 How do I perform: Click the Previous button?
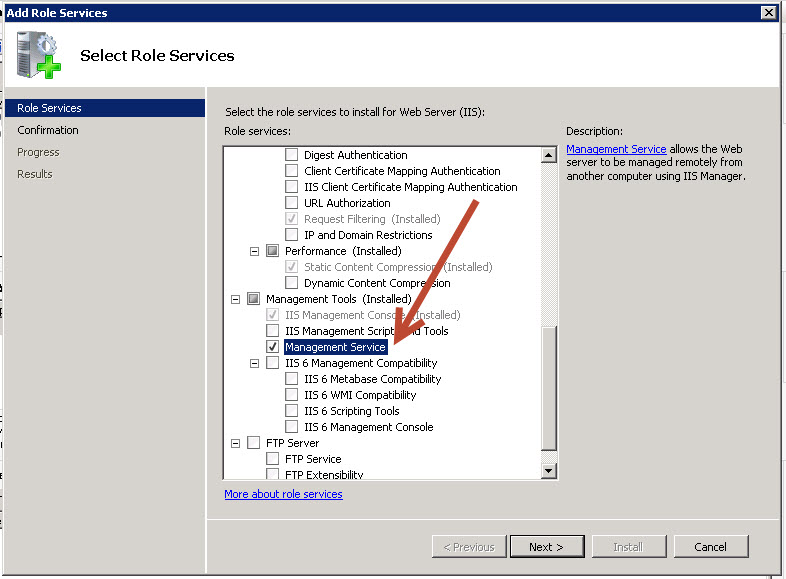[469, 546]
